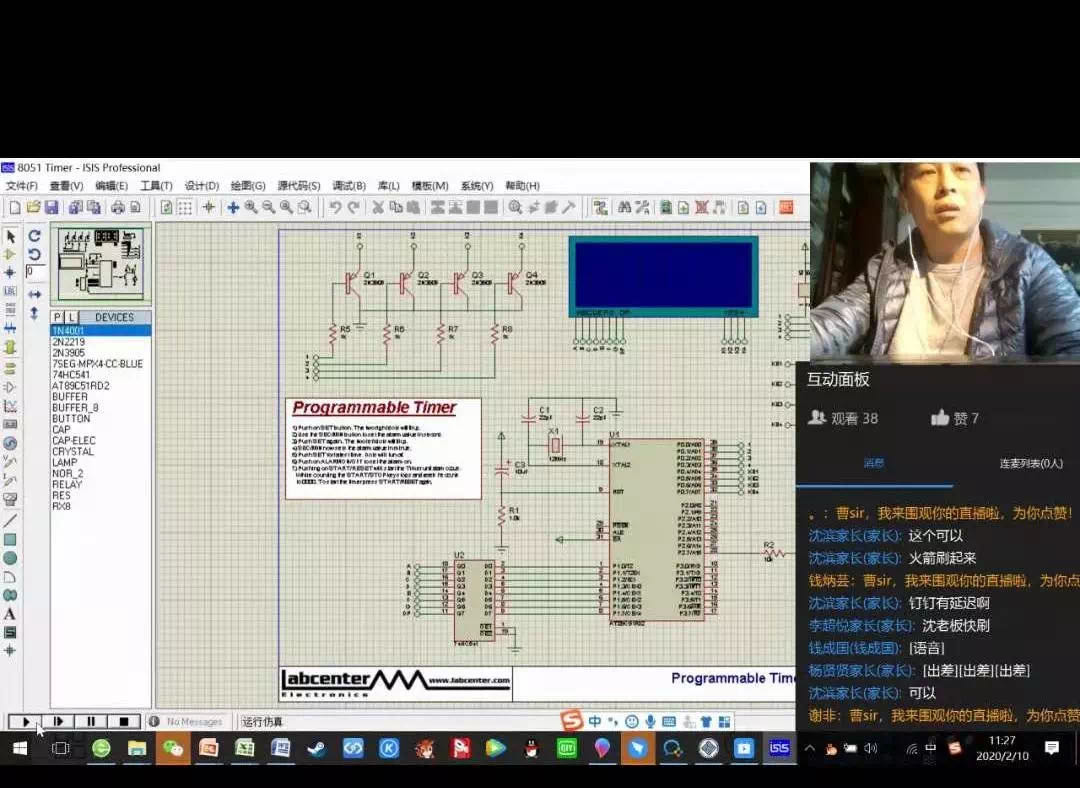Select the arrow selection mode tool
This screenshot has width=1080, height=788.
tap(10, 237)
